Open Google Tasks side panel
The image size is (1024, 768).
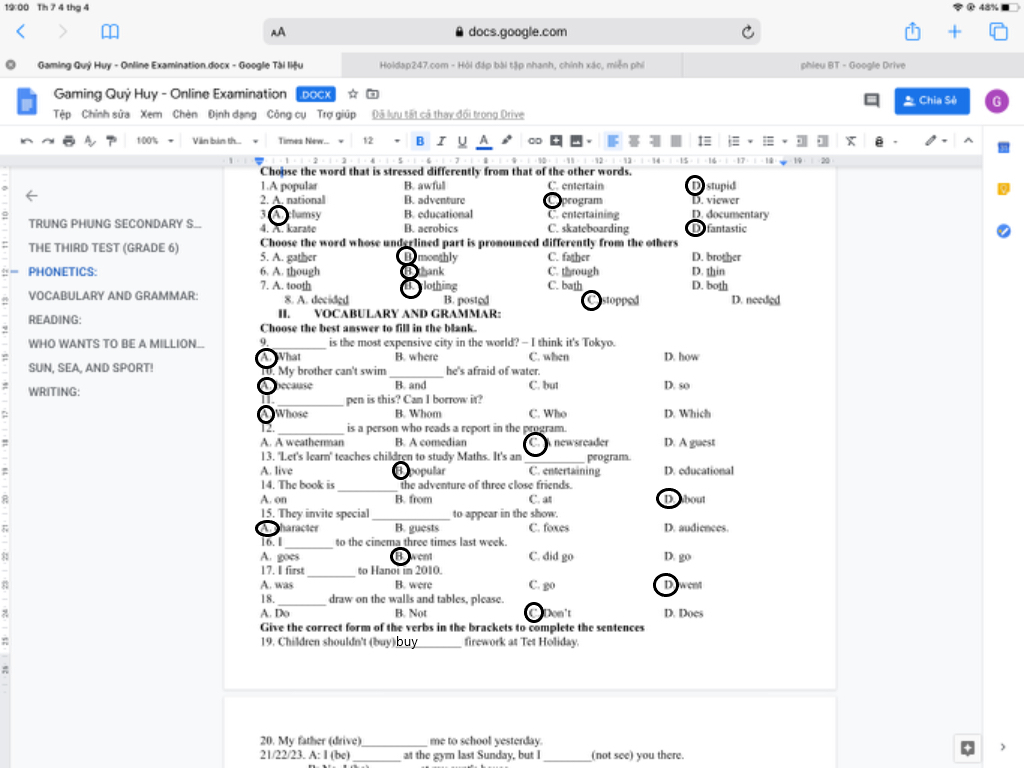pos(1004,231)
